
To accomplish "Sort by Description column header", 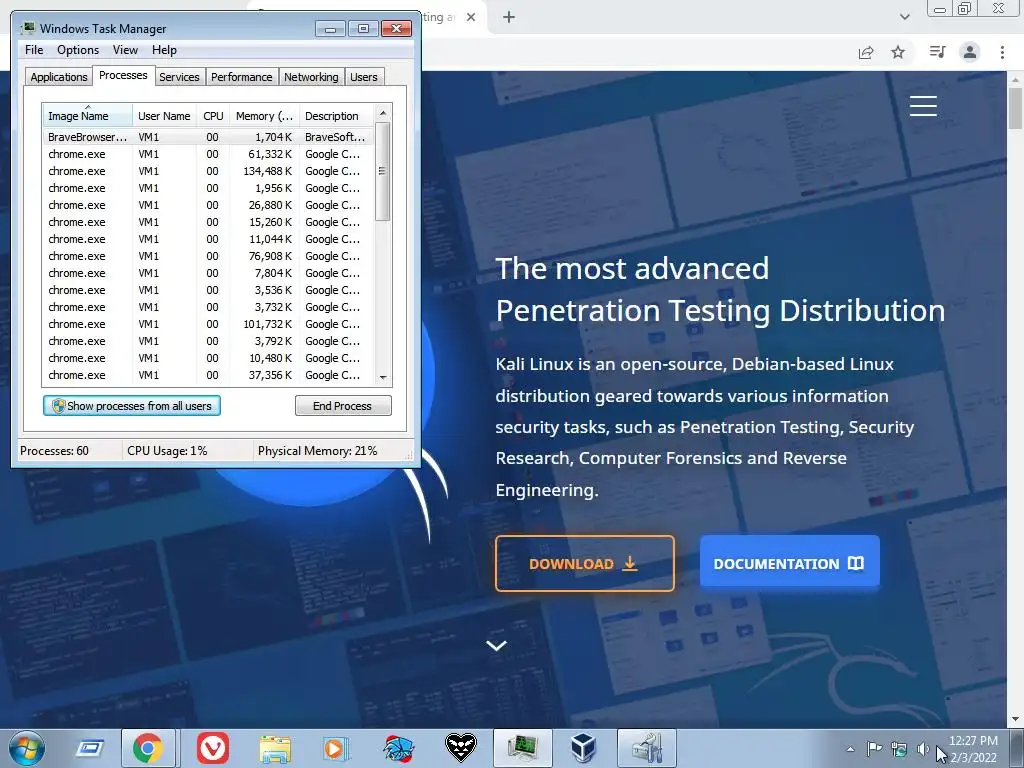I will click(x=336, y=116).
